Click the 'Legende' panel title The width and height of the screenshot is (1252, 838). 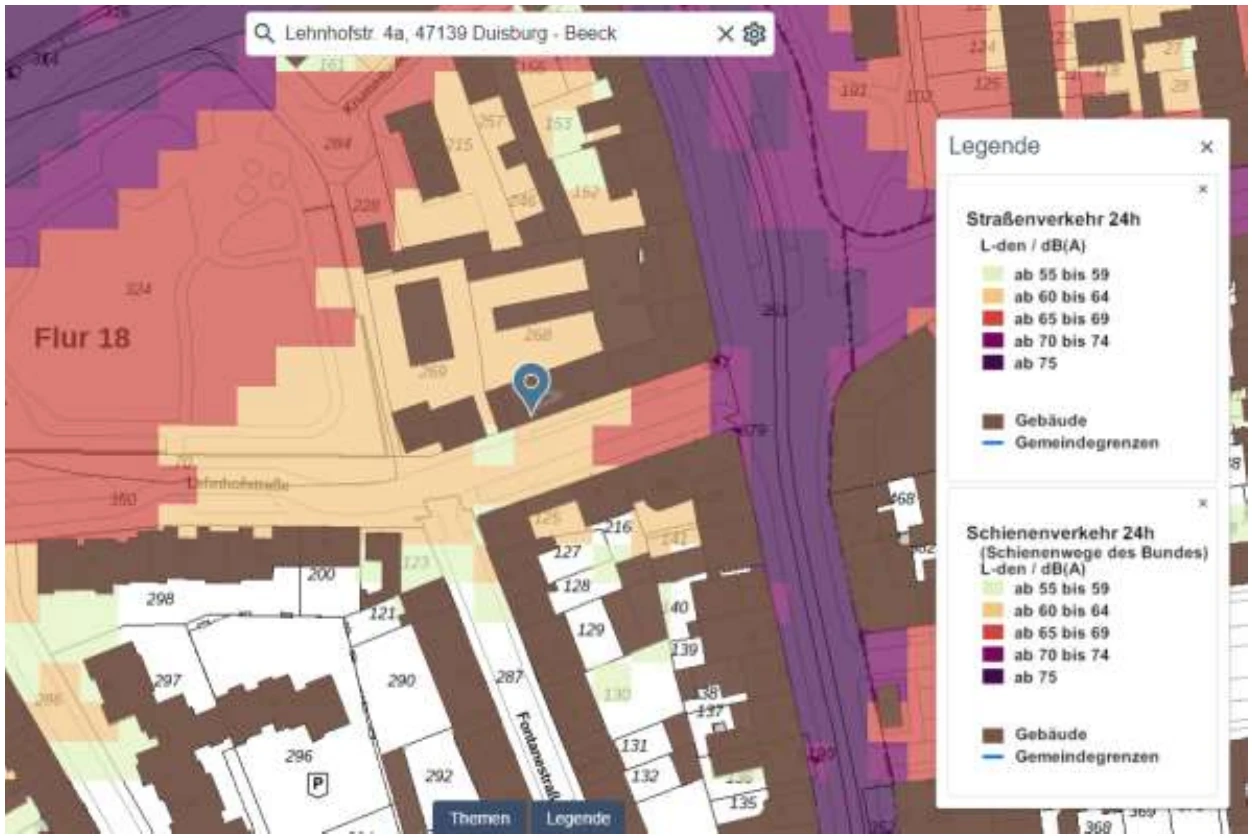[994, 147]
